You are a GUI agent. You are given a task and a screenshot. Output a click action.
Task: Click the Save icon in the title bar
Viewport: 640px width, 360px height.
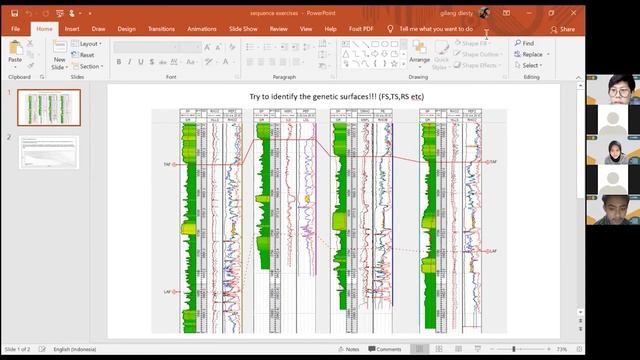[15, 13]
